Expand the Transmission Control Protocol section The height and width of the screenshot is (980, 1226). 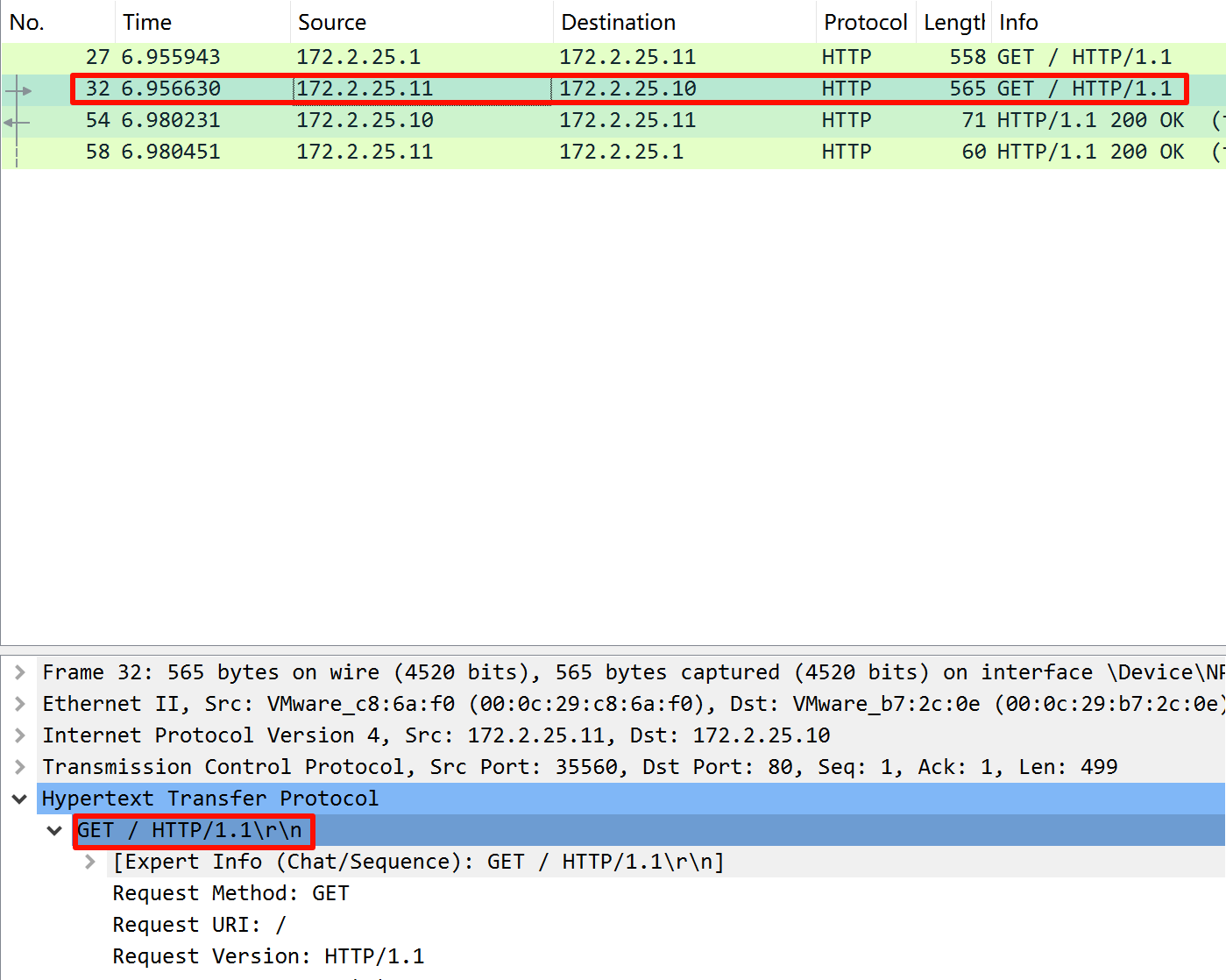19,767
